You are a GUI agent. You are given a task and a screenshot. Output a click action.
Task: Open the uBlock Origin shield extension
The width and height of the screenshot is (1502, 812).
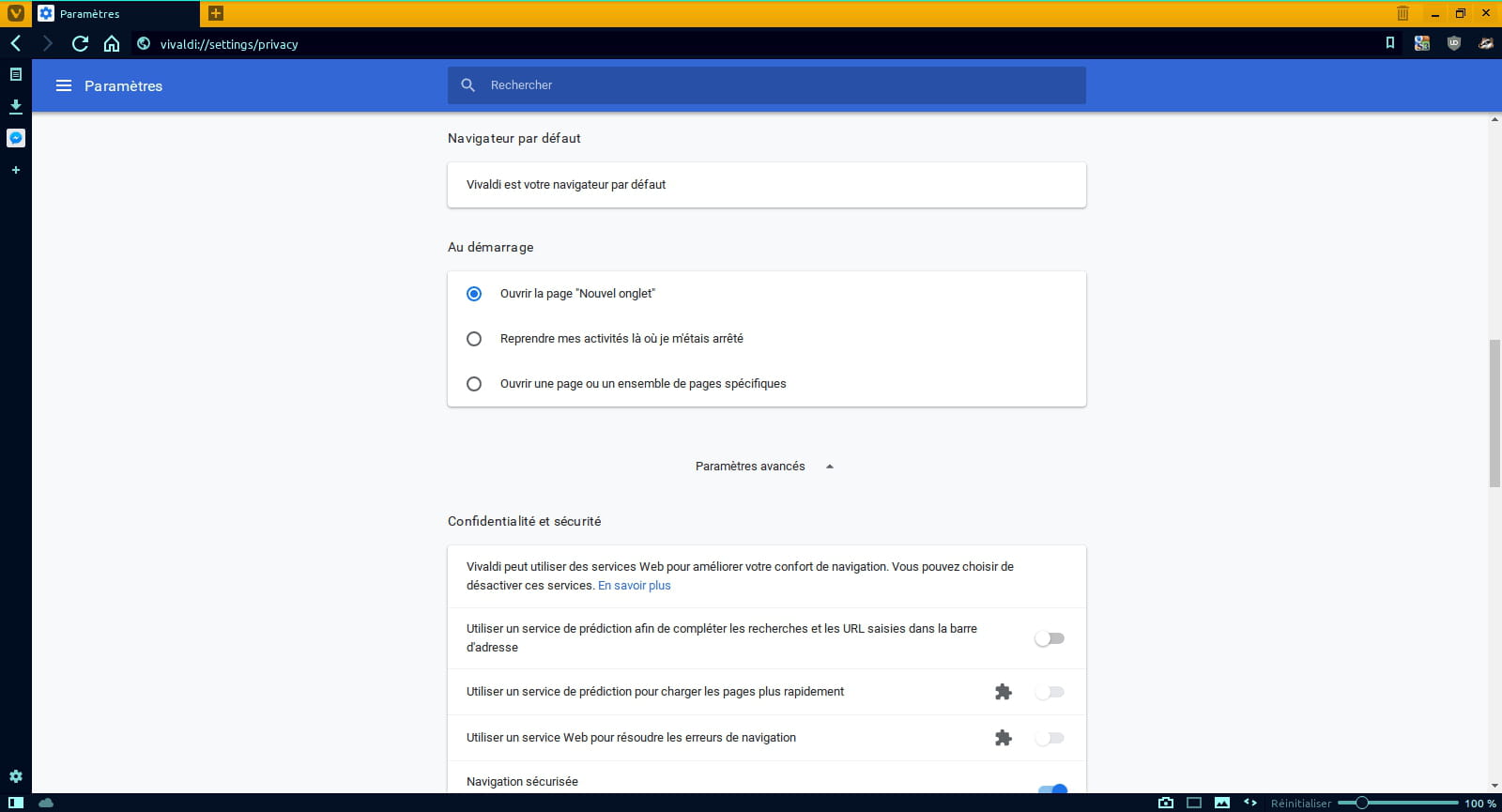click(x=1454, y=43)
